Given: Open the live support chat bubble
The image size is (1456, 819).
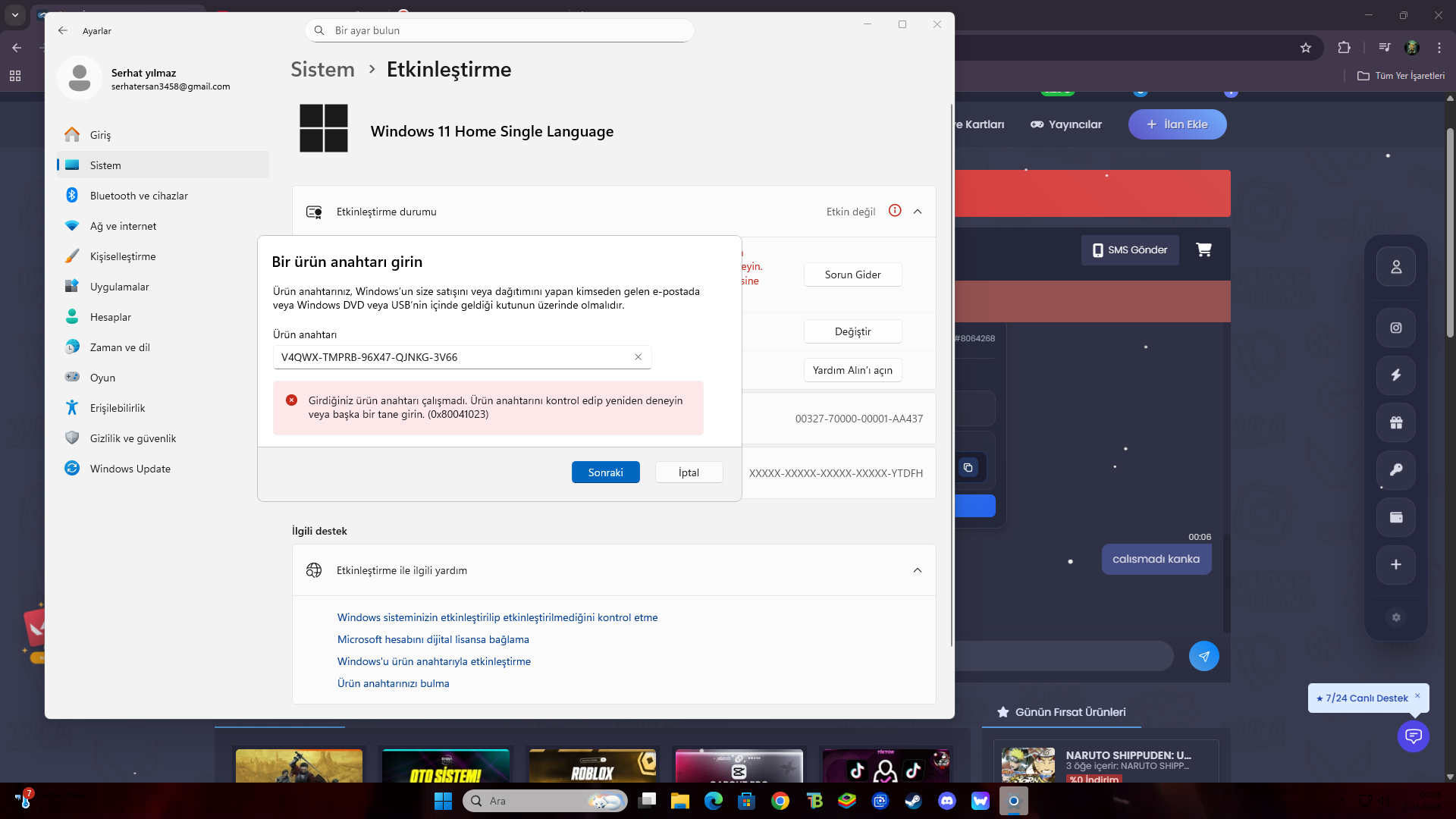Looking at the screenshot, I should (1413, 736).
